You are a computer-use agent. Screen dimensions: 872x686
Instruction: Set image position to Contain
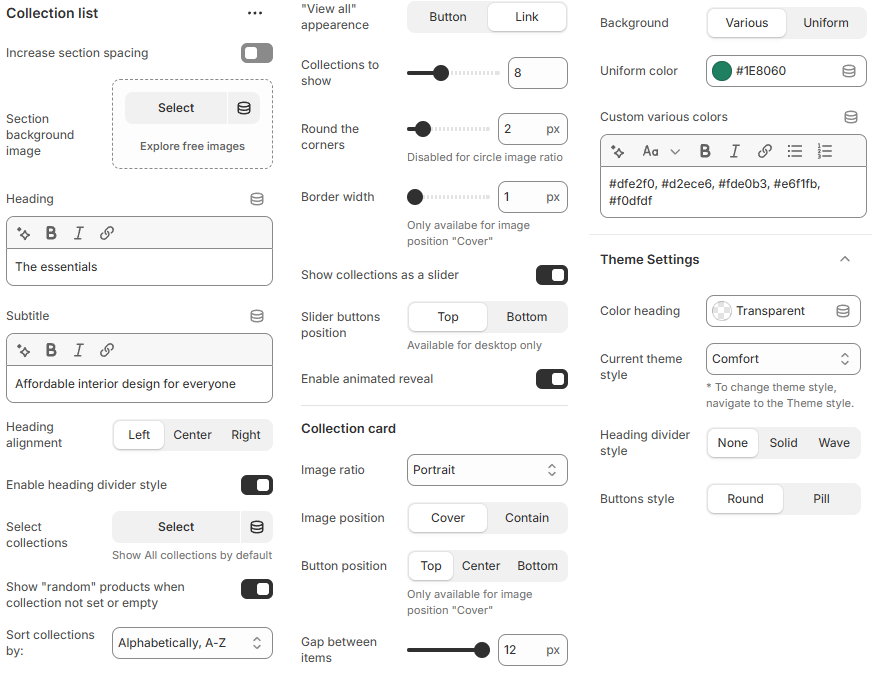527,518
